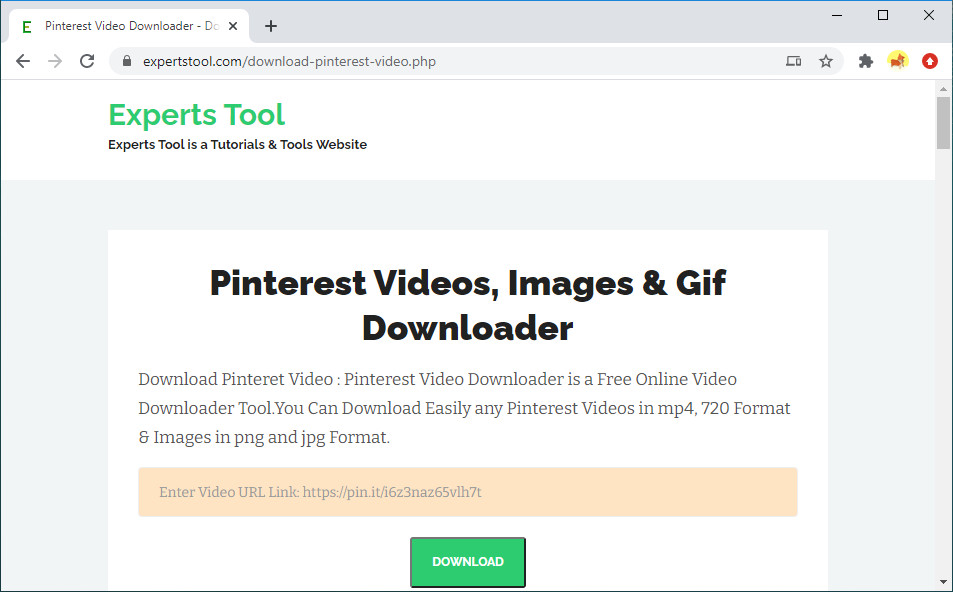Open the Extensions puzzle piece icon

[865, 61]
